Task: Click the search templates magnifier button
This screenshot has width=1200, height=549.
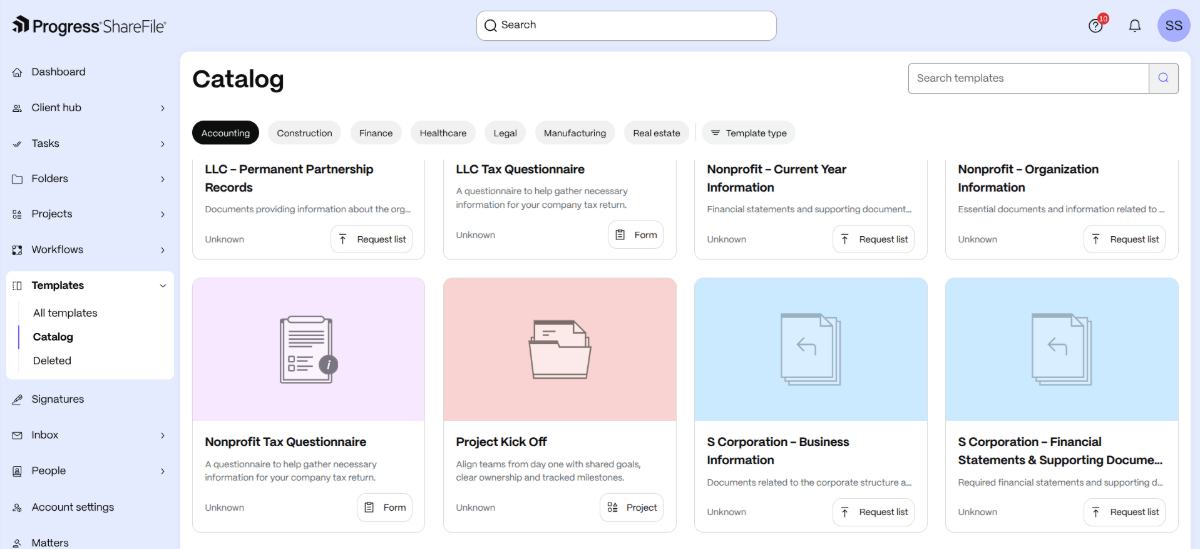Action: tap(1164, 78)
